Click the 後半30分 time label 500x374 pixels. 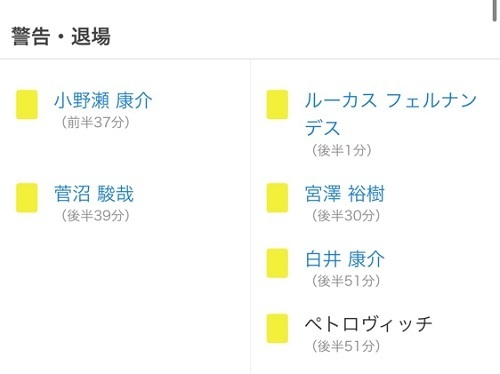[x=346, y=216]
